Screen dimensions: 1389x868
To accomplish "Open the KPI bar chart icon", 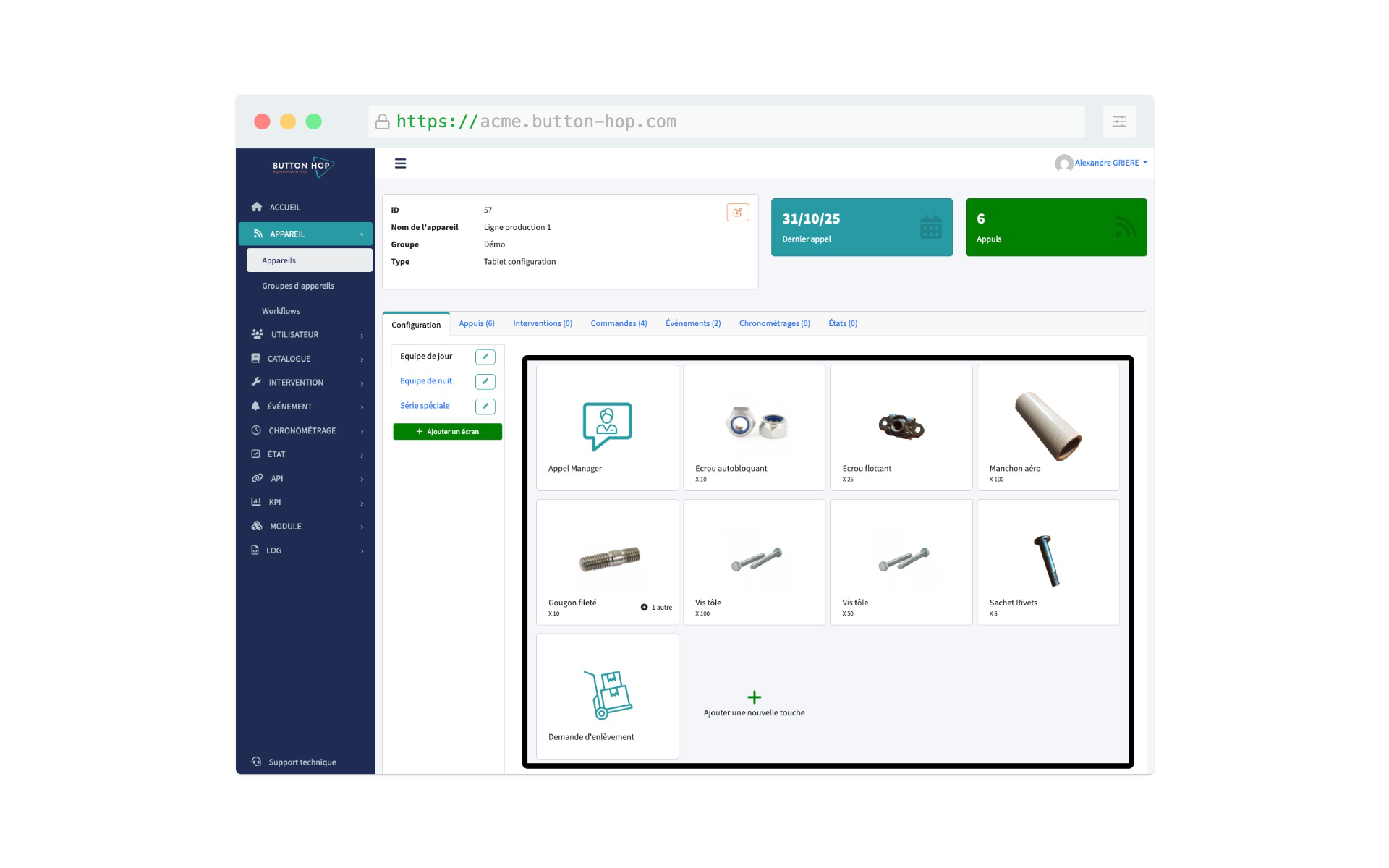I will [257, 502].
